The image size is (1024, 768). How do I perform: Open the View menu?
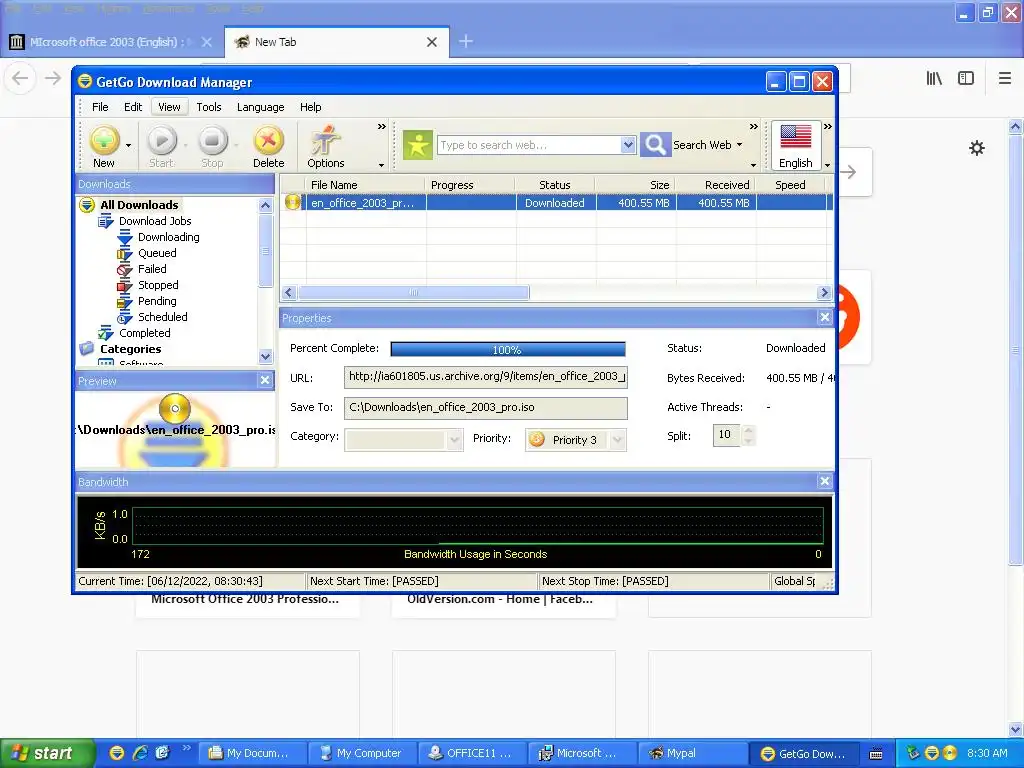coord(169,107)
